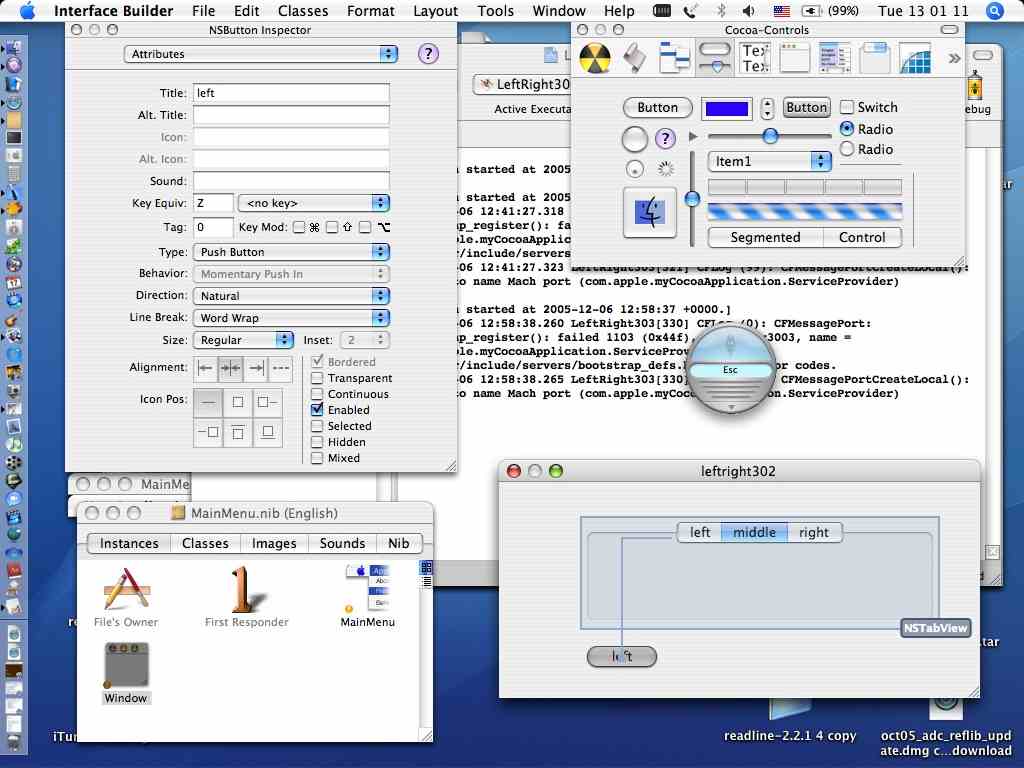Open the Direction Natural dropdown
Image resolution: width=1024 pixels, height=768 pixels.
point(291,296)
